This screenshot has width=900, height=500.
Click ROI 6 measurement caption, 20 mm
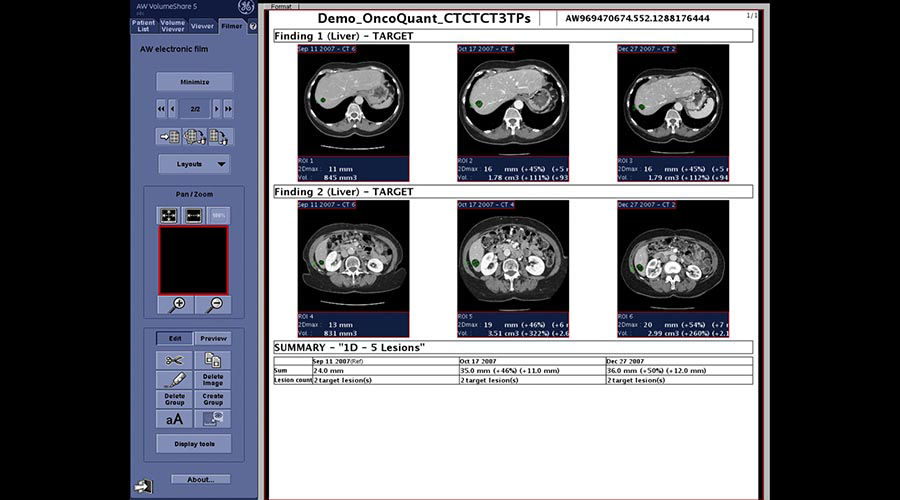click(673, 325)
